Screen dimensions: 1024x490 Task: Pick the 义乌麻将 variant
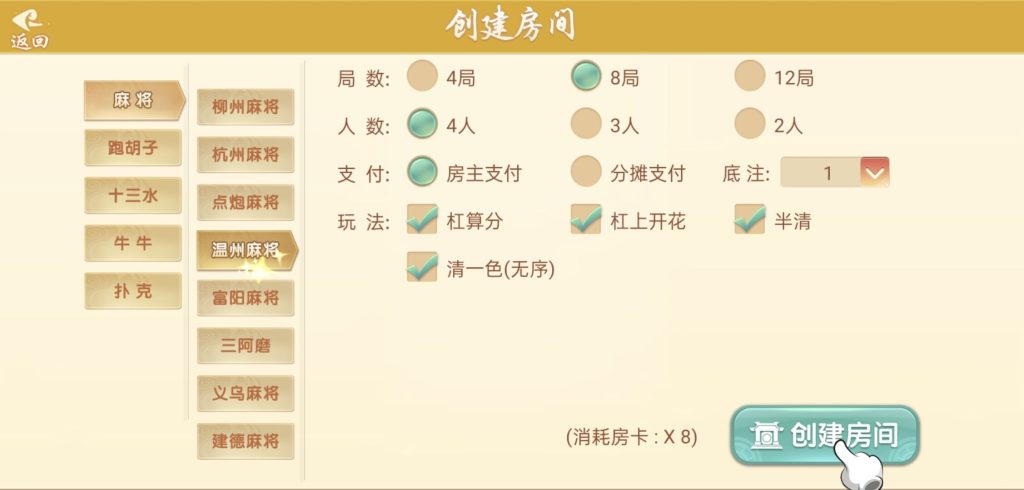(x=245, y=393)
